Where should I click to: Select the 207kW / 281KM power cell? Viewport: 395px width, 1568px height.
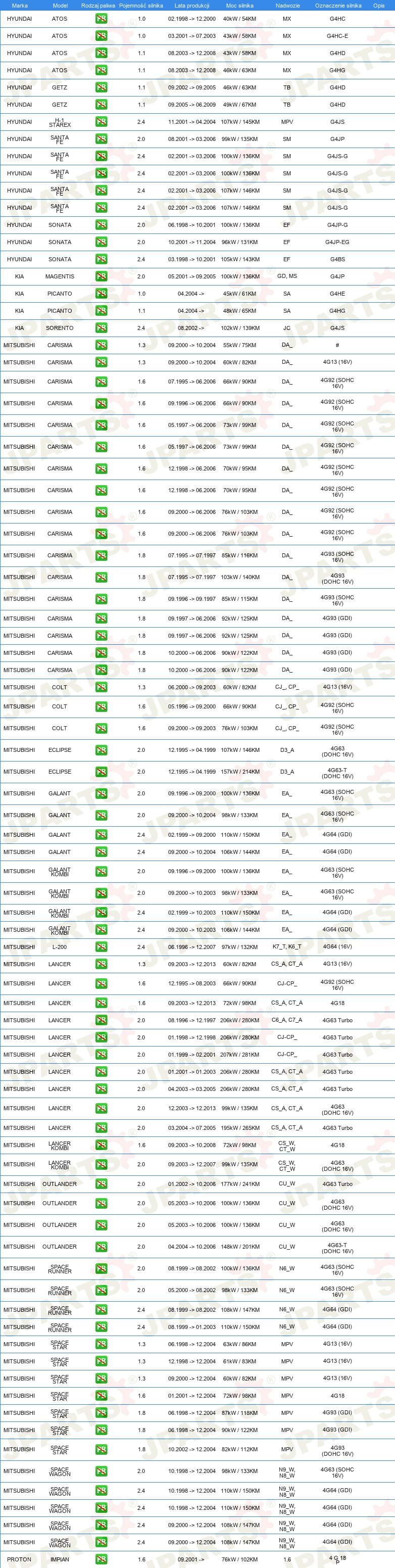(x=240, y=1054)
